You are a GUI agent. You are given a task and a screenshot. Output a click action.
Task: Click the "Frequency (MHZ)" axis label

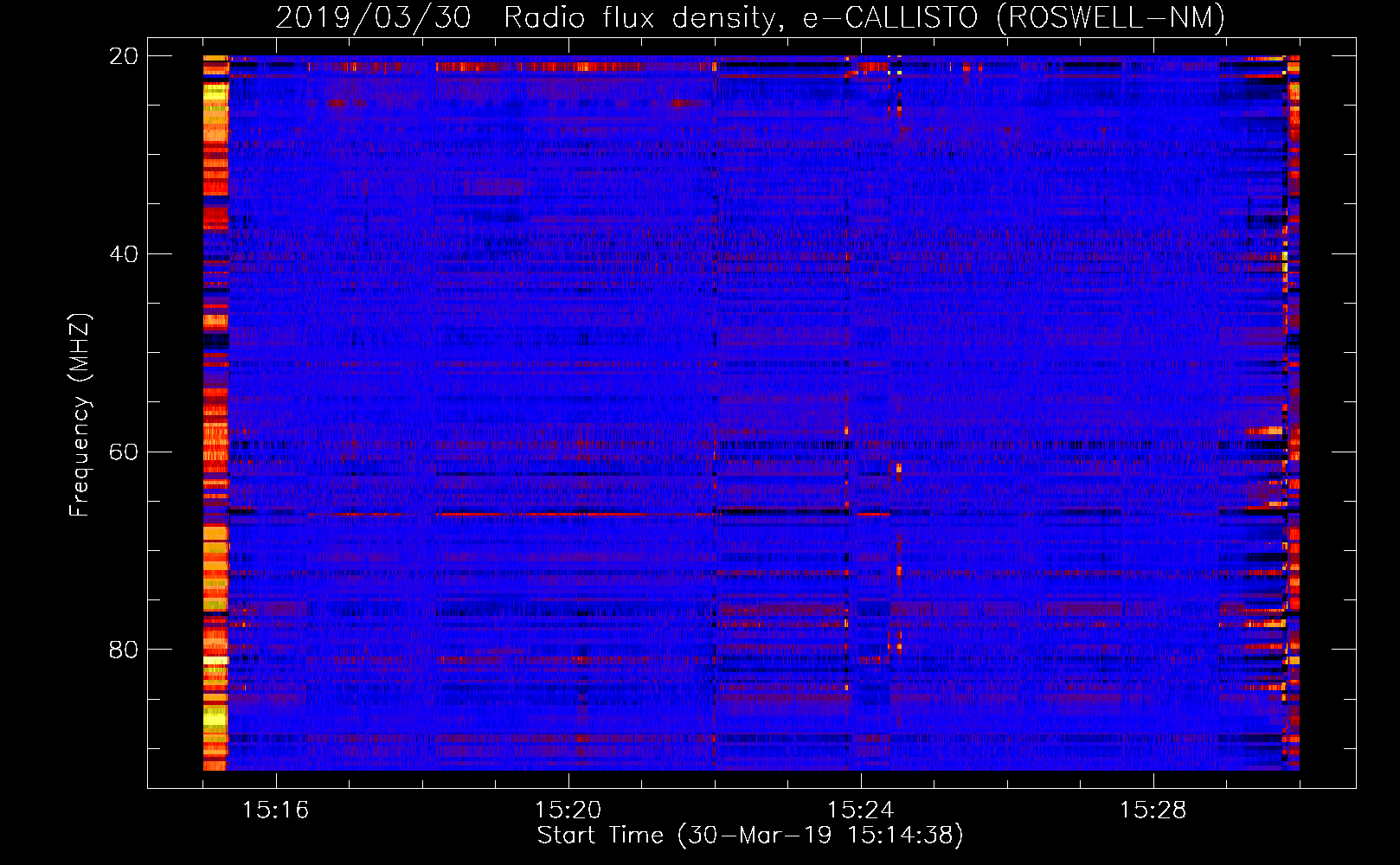coord(80,415)
